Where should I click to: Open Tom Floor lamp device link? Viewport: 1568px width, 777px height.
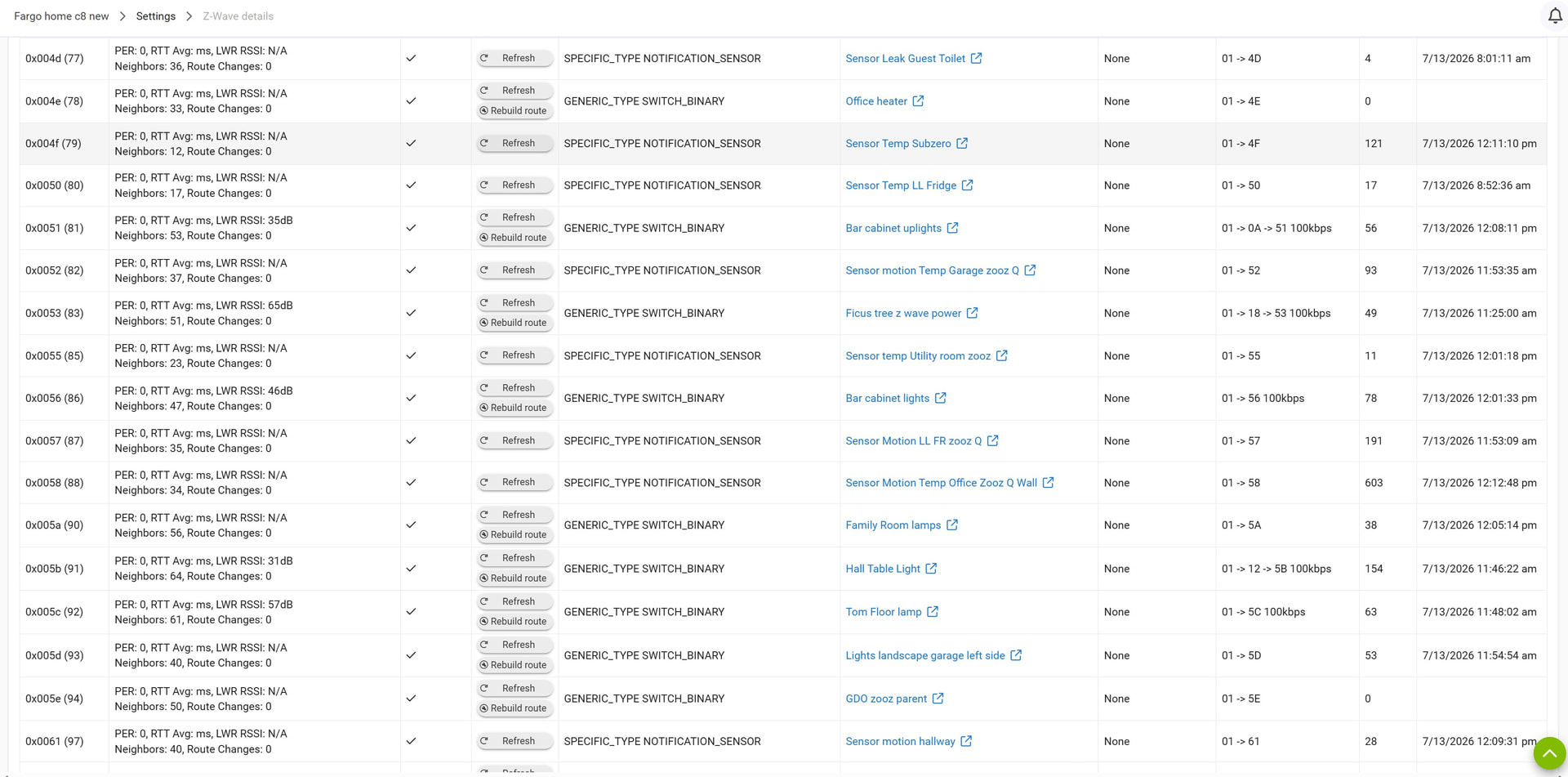(883, 612)
